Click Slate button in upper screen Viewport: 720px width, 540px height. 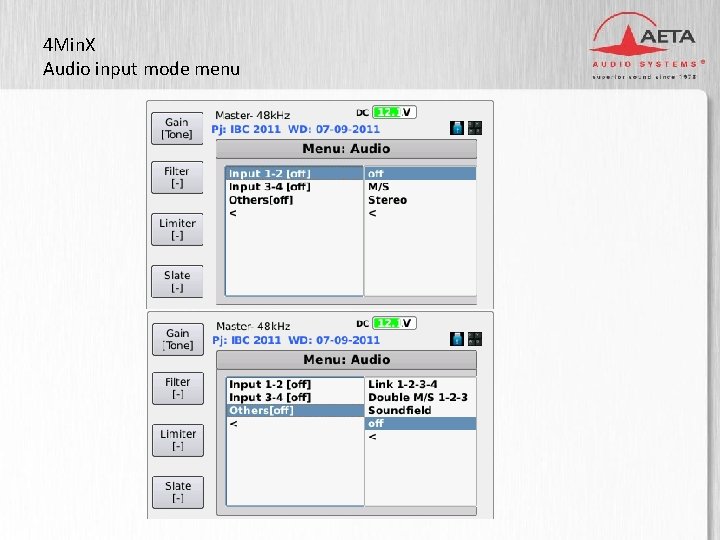pos(177,281)
